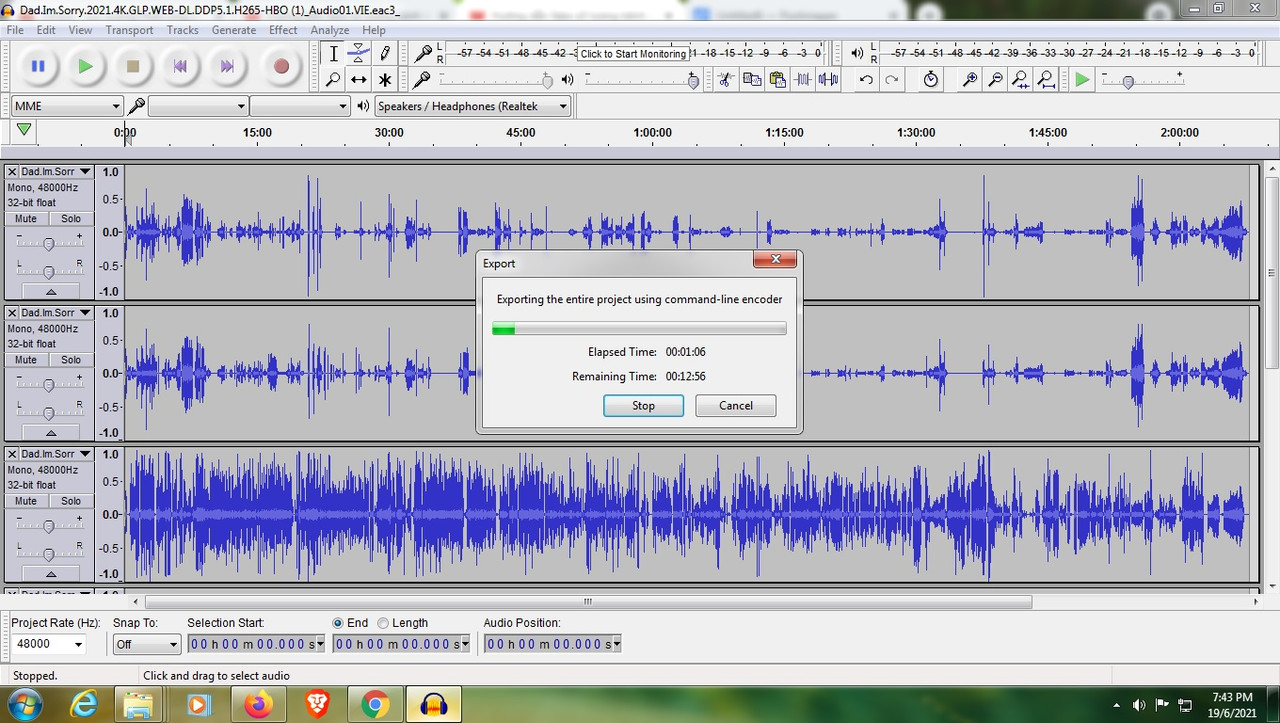Click the Audio Position time field

pyautogui.click(x=553, y=644)
